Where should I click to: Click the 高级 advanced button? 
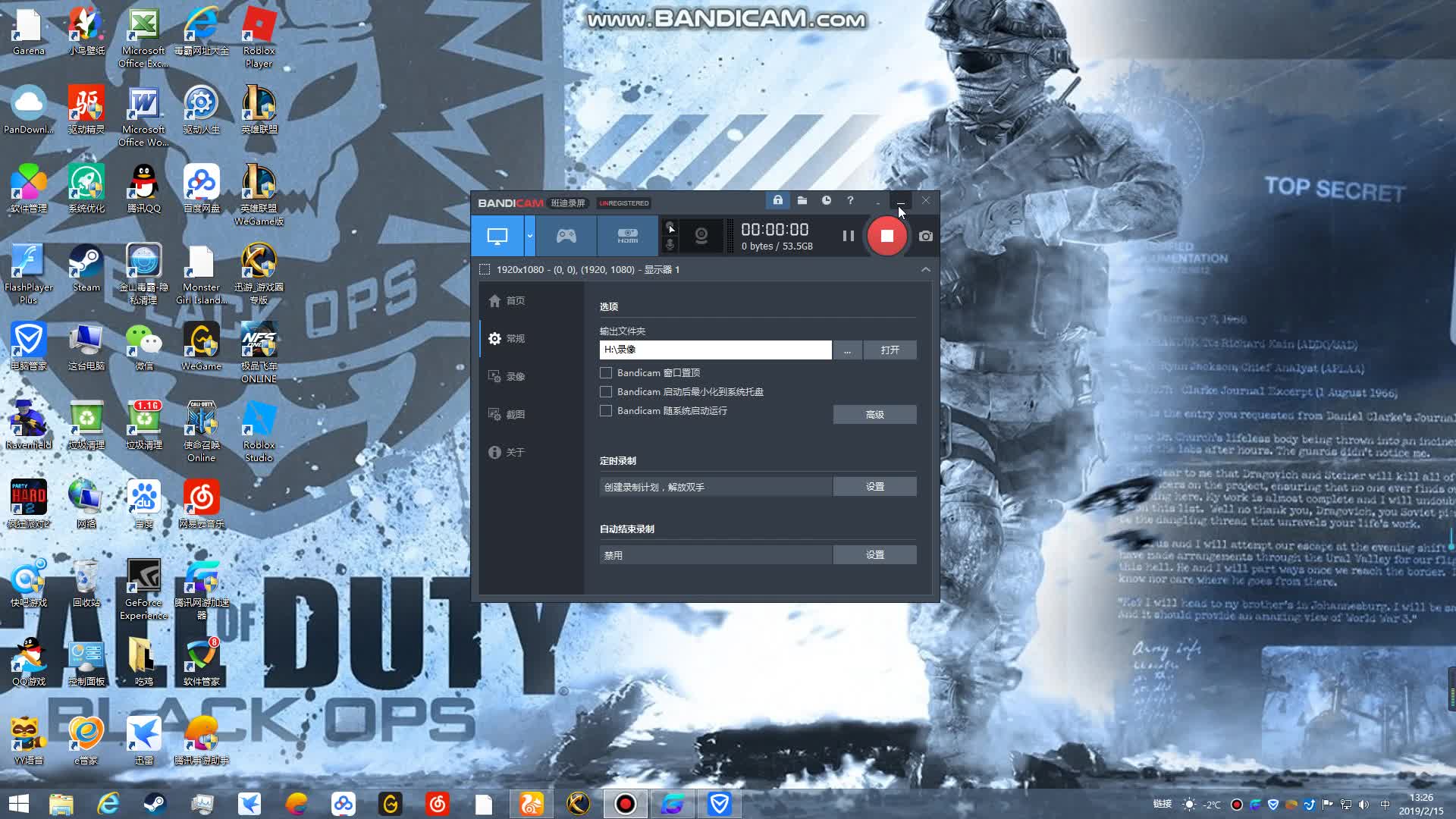pyautogui.click(x=874, y=415)
